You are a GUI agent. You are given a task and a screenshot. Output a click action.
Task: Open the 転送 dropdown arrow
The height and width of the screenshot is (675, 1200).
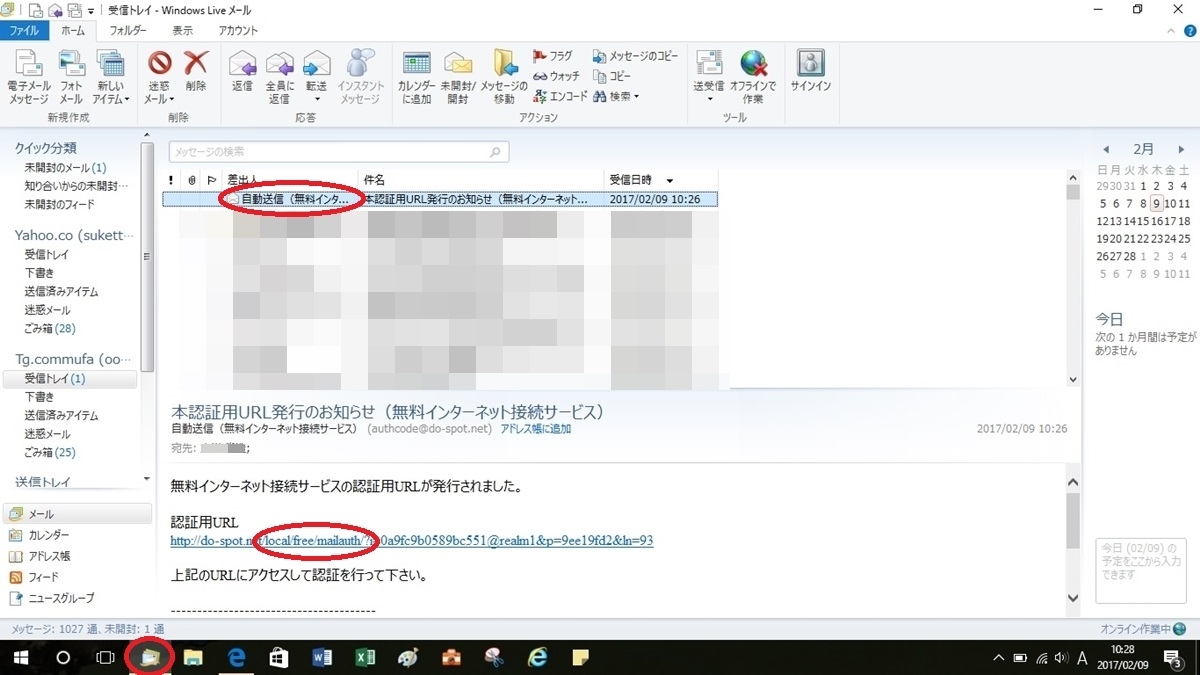tap(316, 99)
